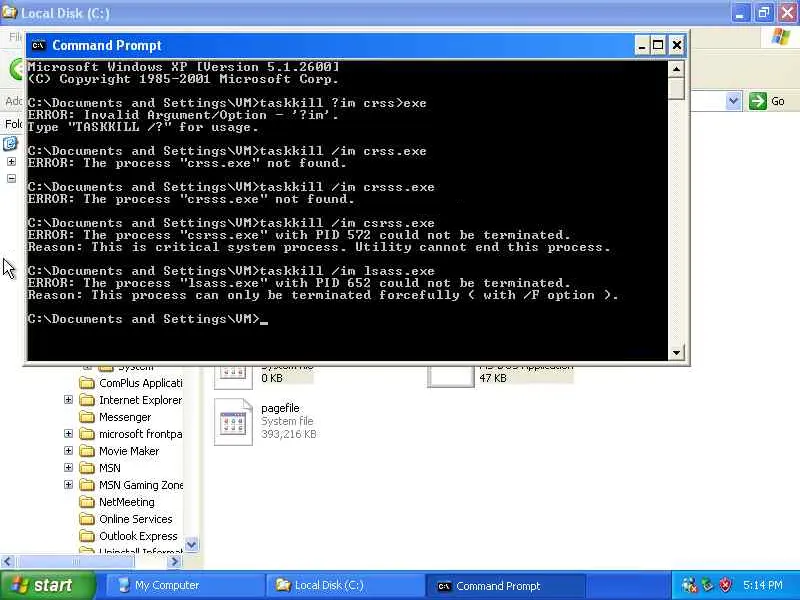Select the Messenger folder
This screenshot has height=600, width=800.
125,417
